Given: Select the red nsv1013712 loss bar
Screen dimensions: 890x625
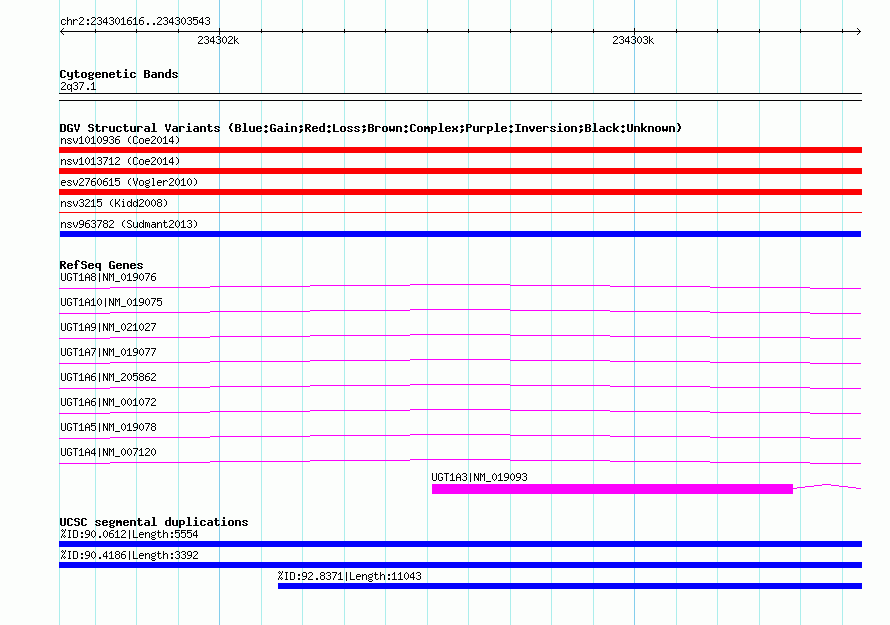Looking at the screenshot, I should pos(460,171).
